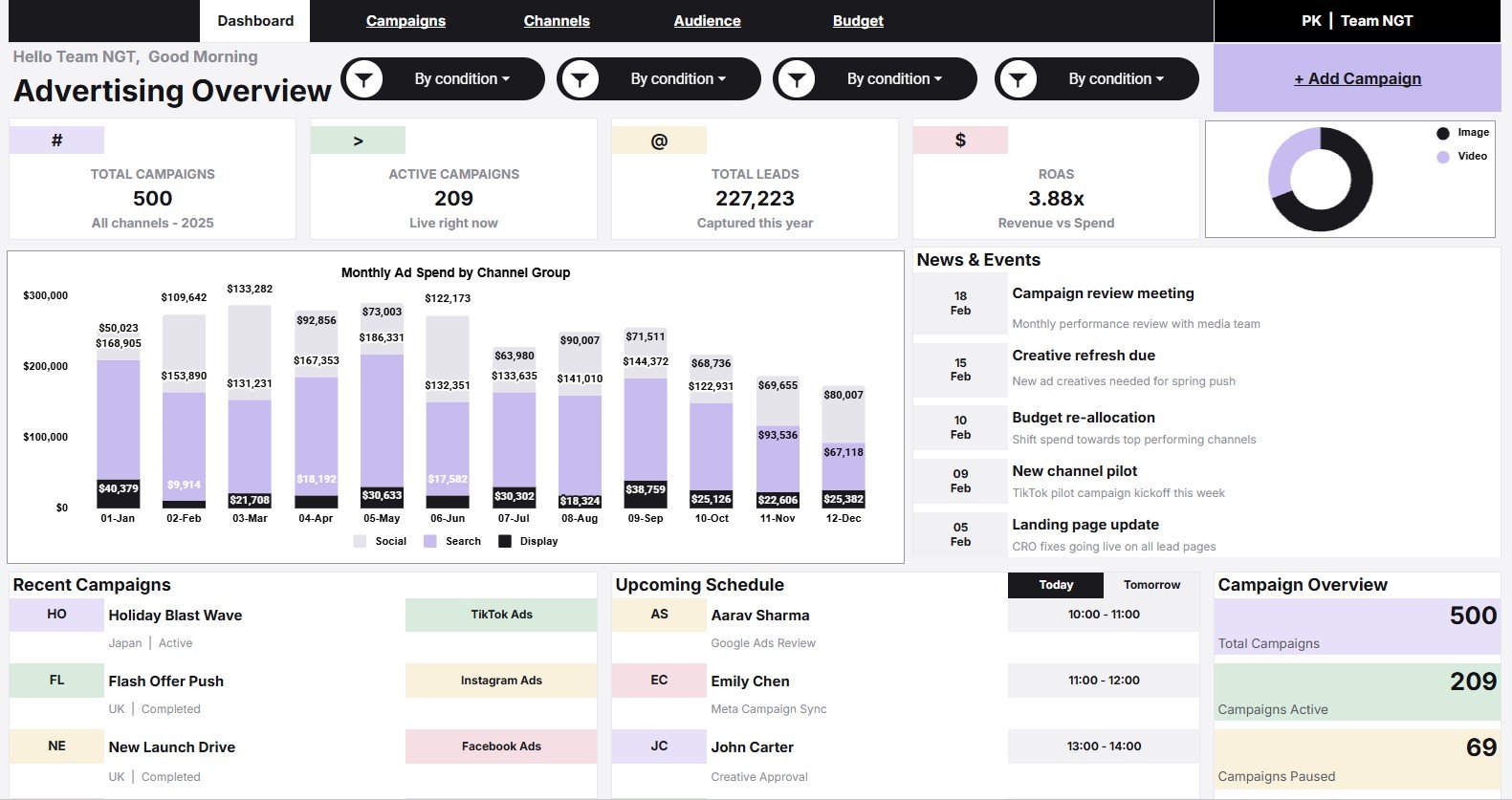Image resolution: width=1512 pixels, height=800 pixels.
Task: Open Flash Offer Push campaign
Action: 166,681
